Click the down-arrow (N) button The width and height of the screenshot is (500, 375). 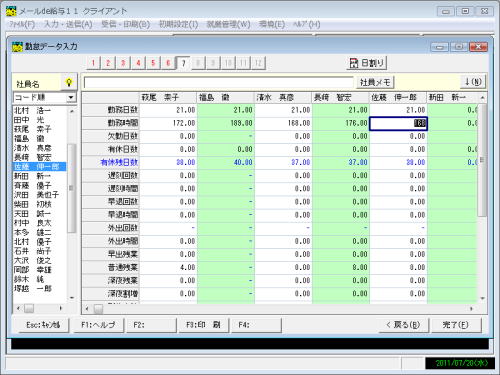pyautogui.click(x=473, y=82)
